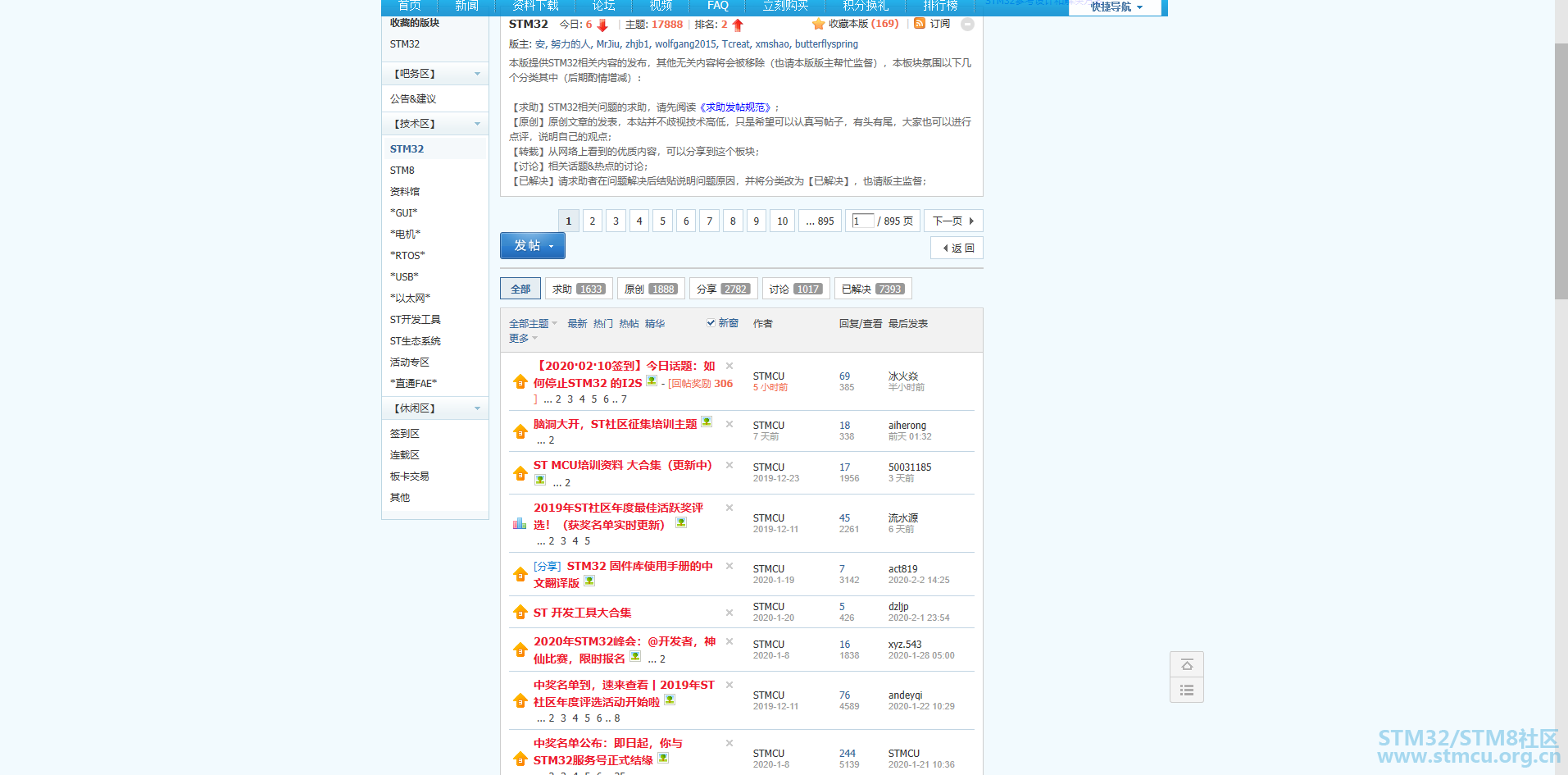Screen dimensions: 1568x775
Task: Click the X icon on 2020·02·10签到 row
Action: pyautogui.click(x=729, y=366)
